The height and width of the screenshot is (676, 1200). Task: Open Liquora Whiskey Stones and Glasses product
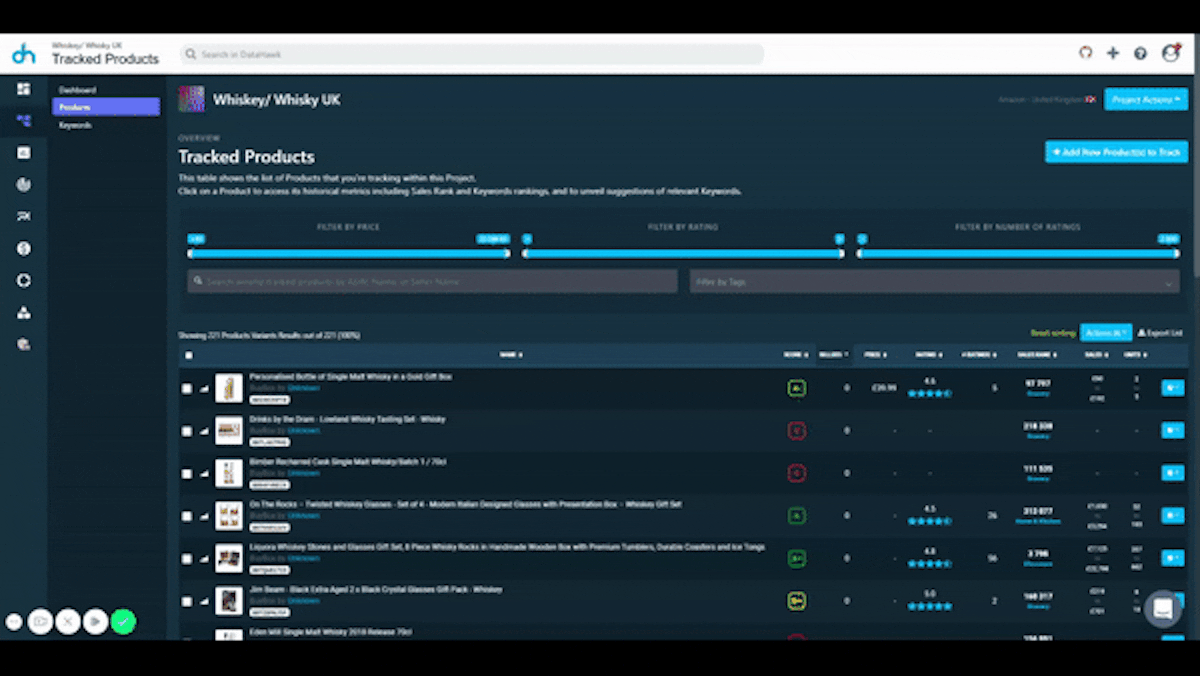[x=507, y=547]
